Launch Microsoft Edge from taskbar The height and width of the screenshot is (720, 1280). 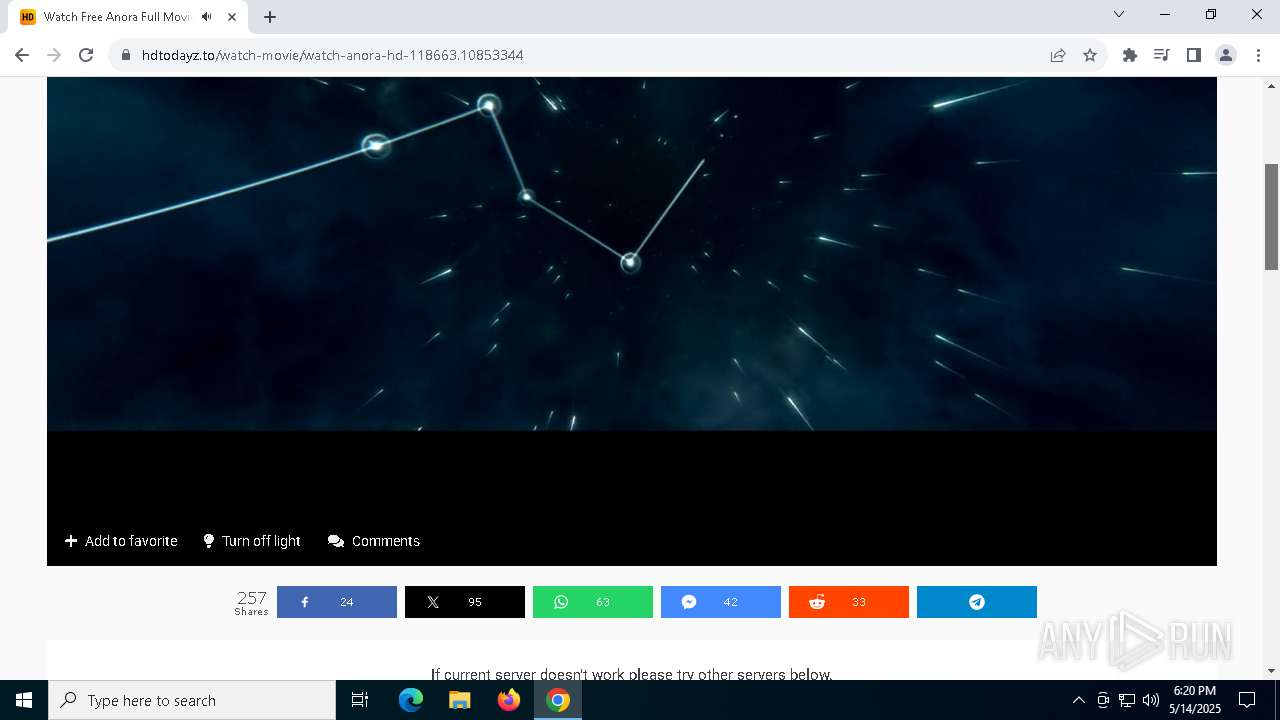coord(411,700)
